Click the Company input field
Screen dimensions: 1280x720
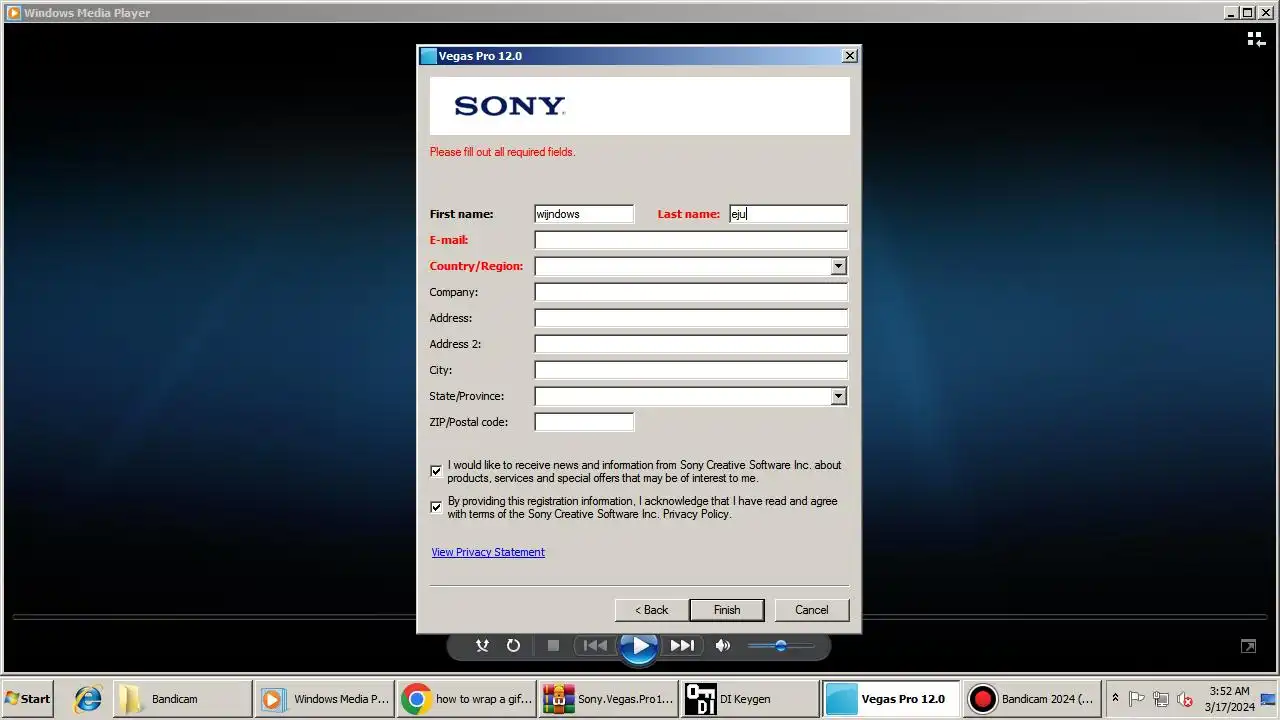691,292
